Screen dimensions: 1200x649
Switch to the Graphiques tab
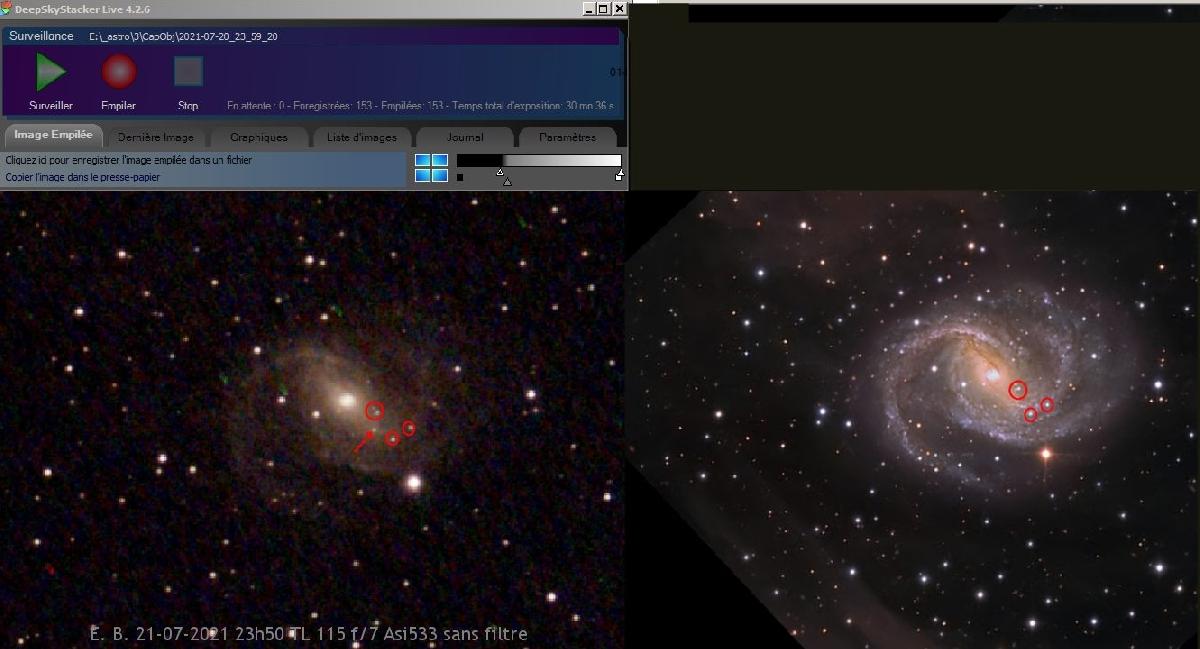point(259,137)
